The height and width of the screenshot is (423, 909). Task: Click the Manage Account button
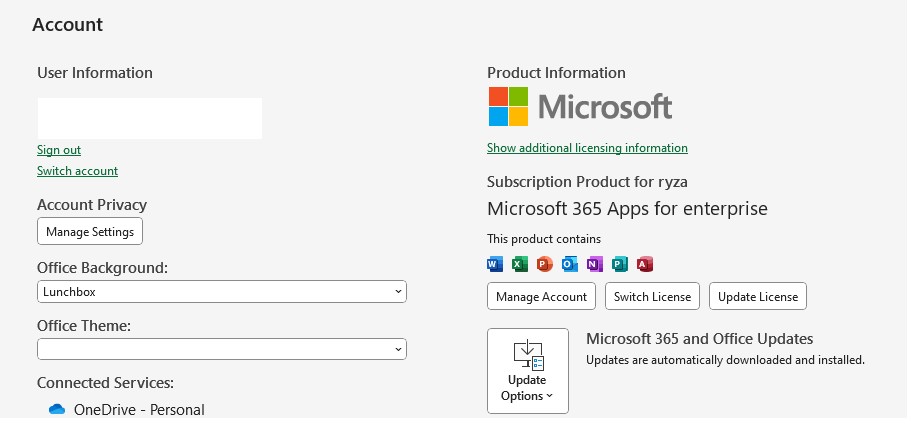pyautogui.click(x=541, y=296)
